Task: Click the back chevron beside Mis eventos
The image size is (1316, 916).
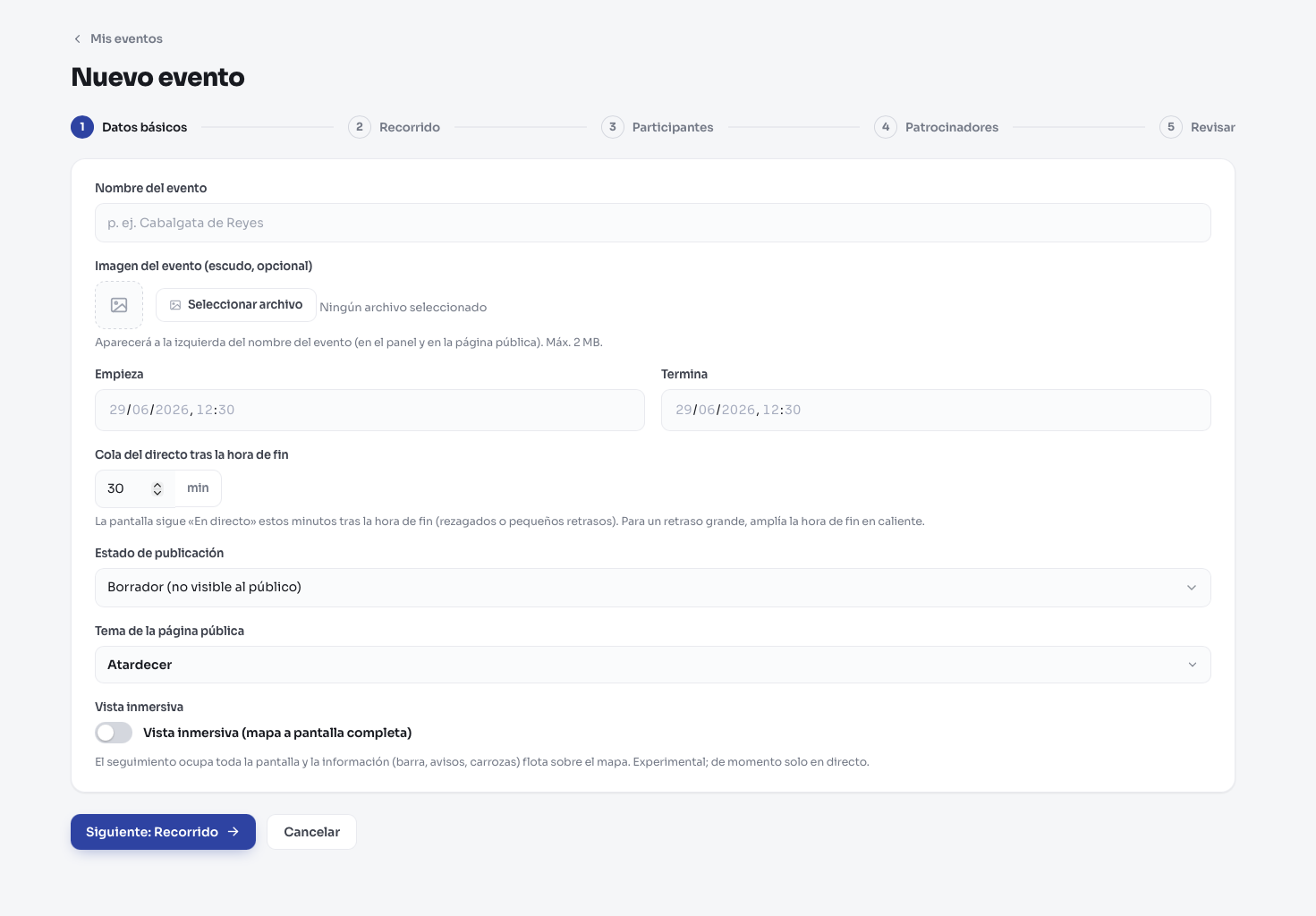Action: pos(77,38)
